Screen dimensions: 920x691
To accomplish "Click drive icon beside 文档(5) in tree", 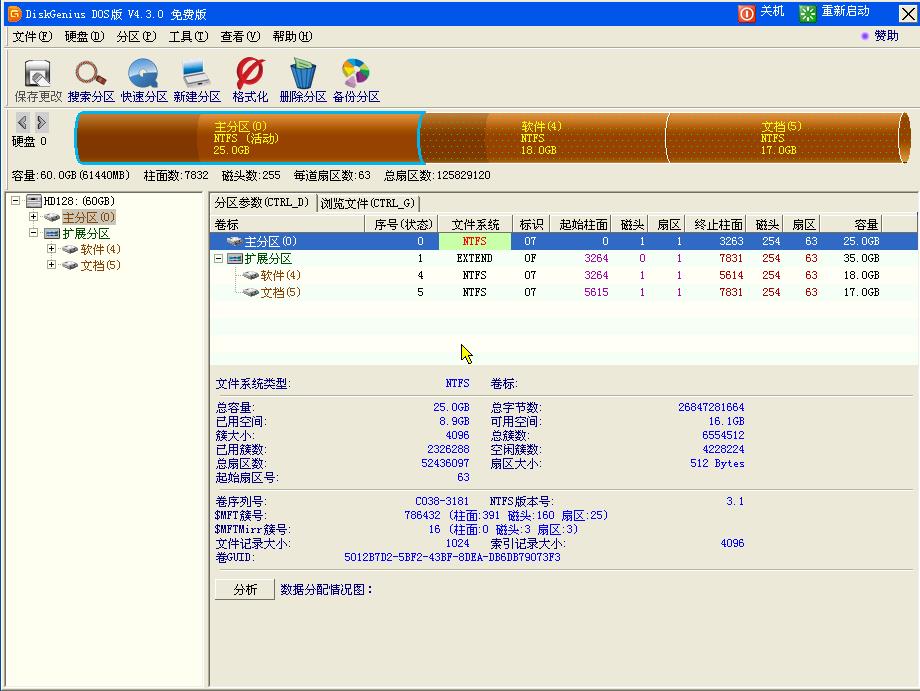I will [x=70, y=265].
